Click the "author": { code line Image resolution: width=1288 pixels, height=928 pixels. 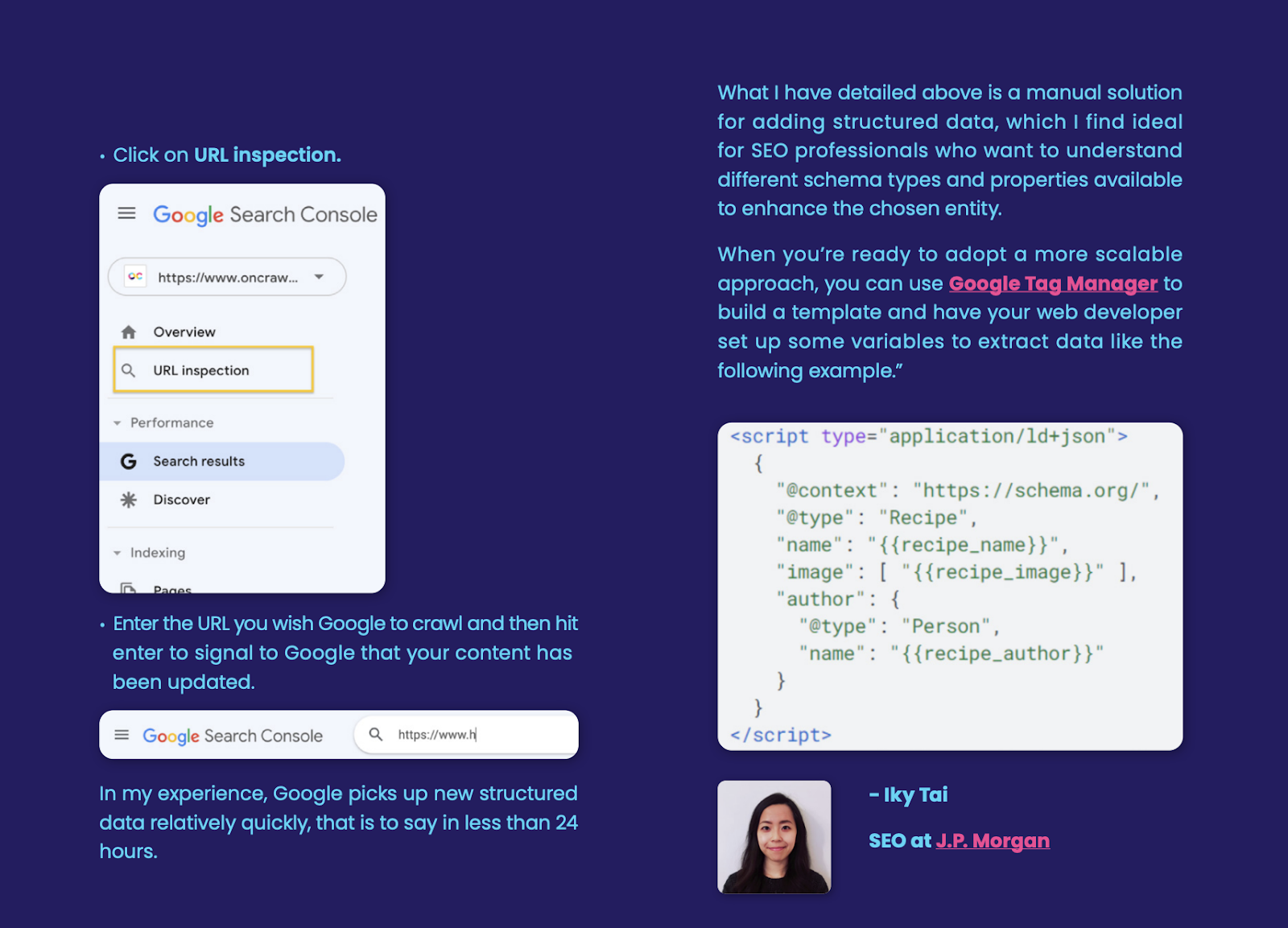click(838, 600)
